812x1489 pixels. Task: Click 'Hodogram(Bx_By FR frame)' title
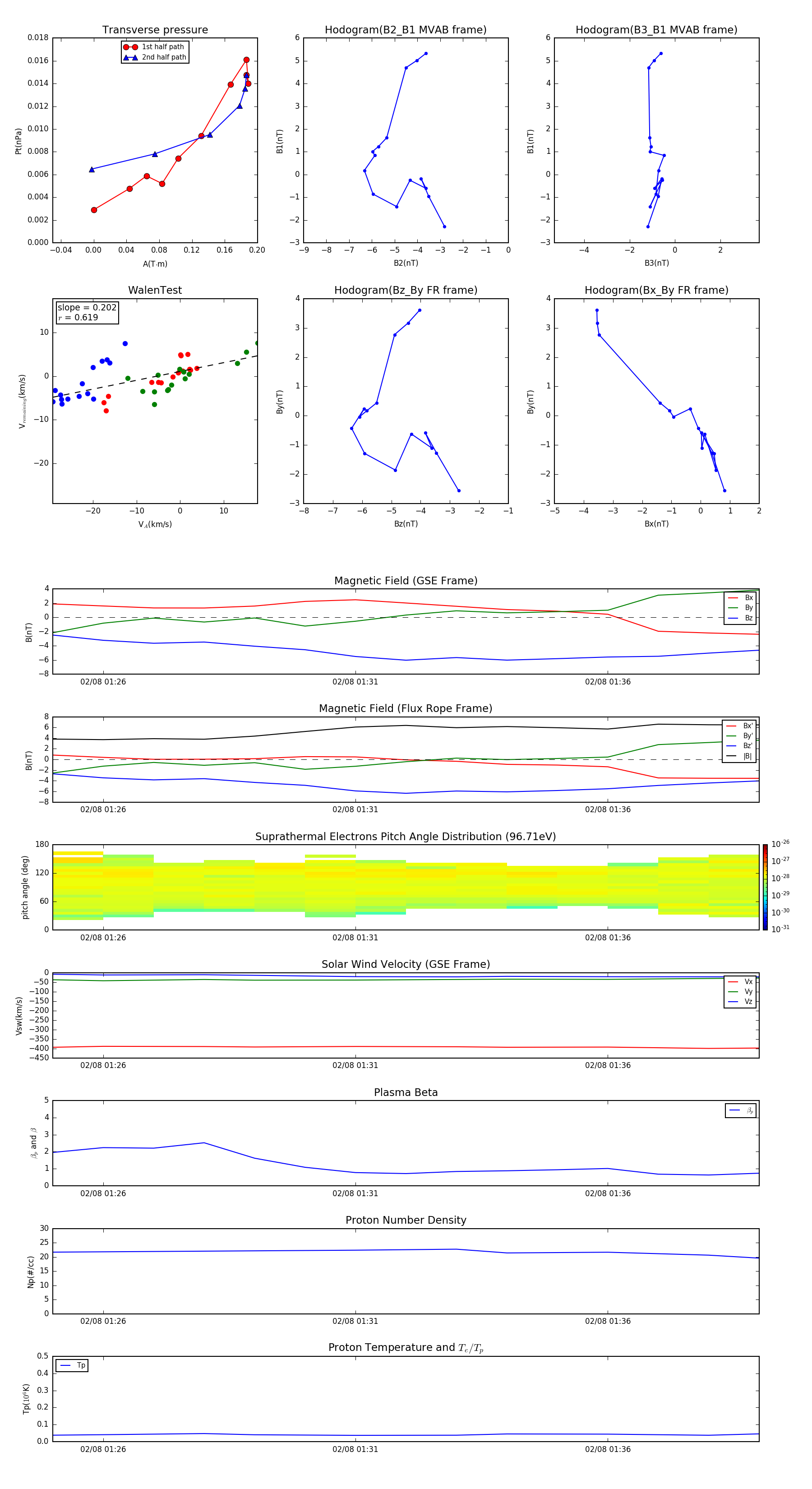coord(656,290)
